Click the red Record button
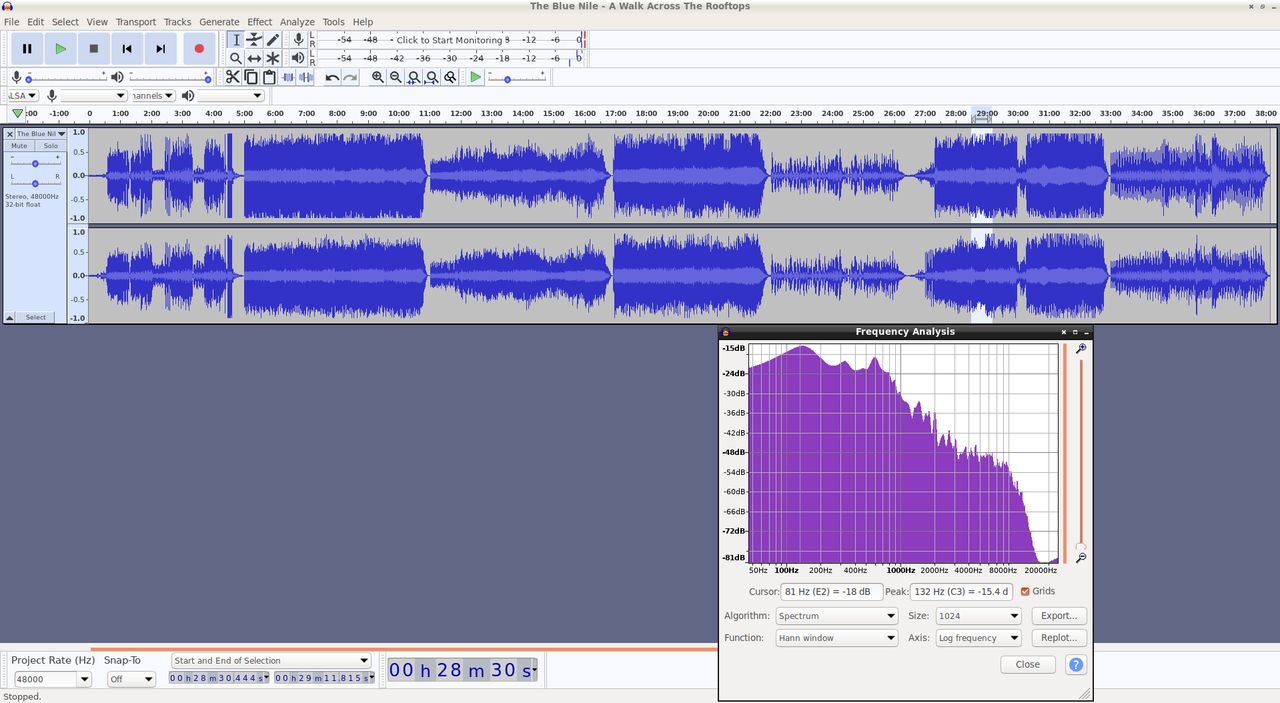1280x703 pixels. click(199, 48)
